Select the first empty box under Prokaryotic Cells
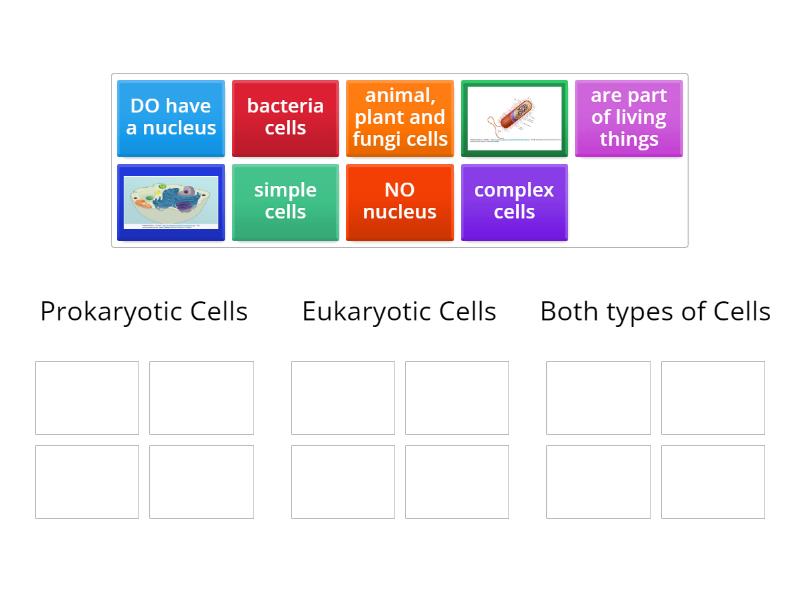 [87, 397]
